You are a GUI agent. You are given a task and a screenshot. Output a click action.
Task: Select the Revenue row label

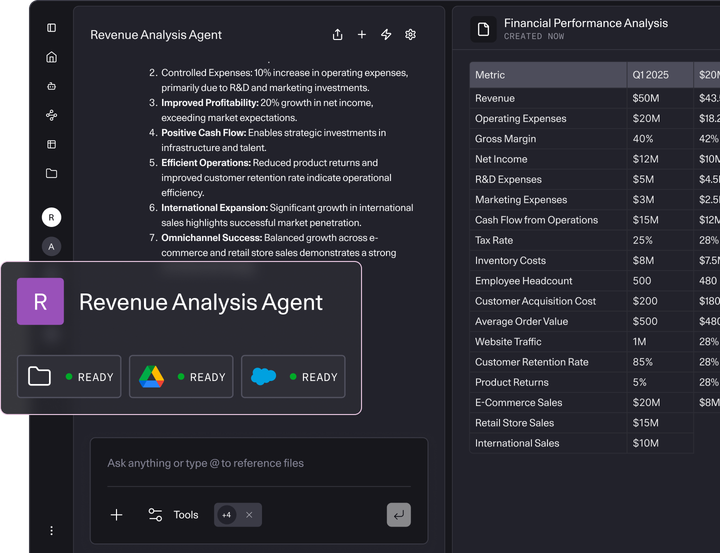click(495, 98)
